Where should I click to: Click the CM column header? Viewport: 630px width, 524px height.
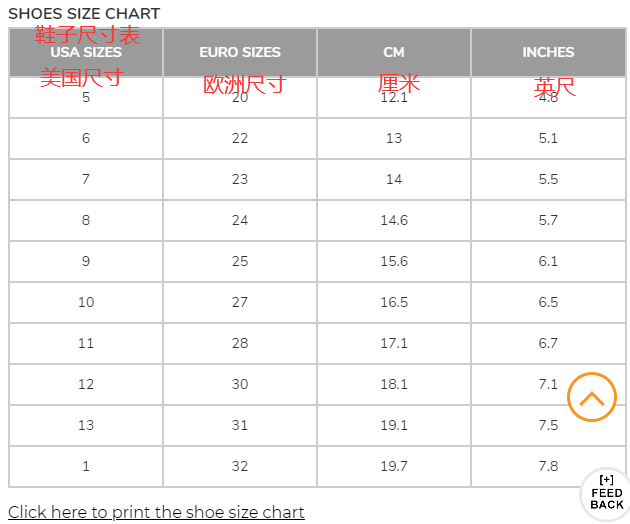pyautogui.click(x=394, y=52)
